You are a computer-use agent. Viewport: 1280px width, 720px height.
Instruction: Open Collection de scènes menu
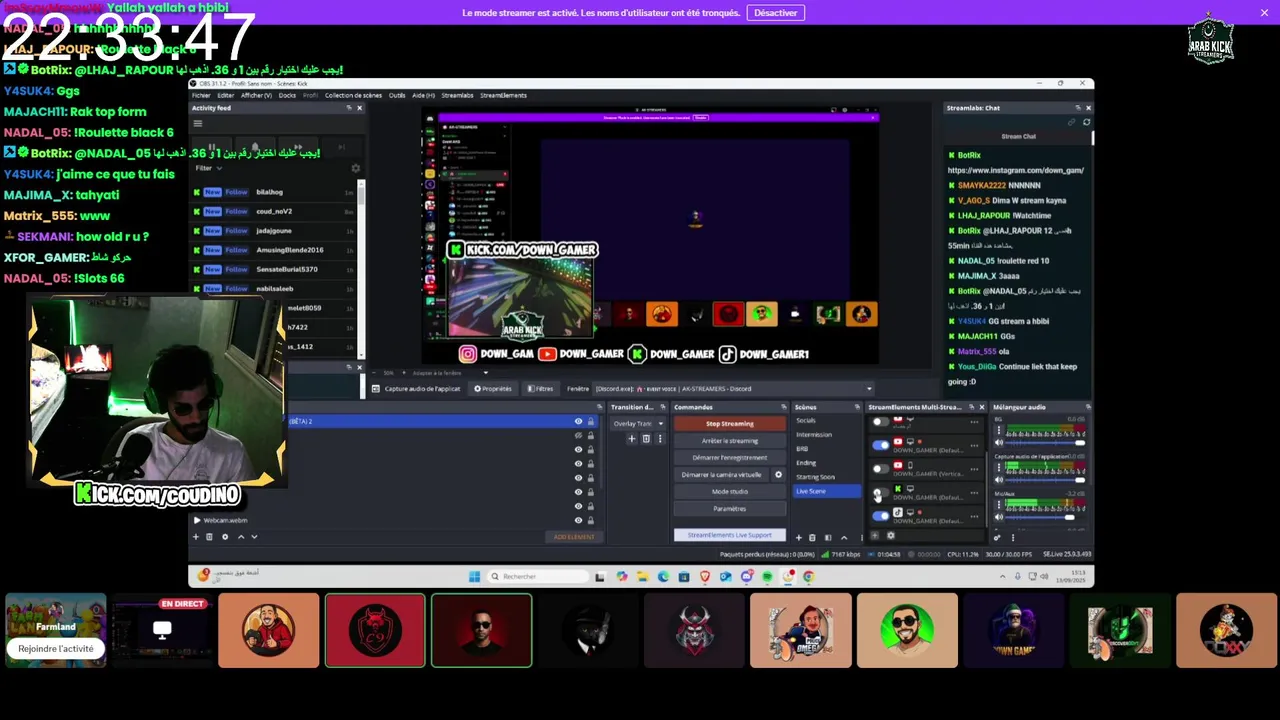pos(353,95)
